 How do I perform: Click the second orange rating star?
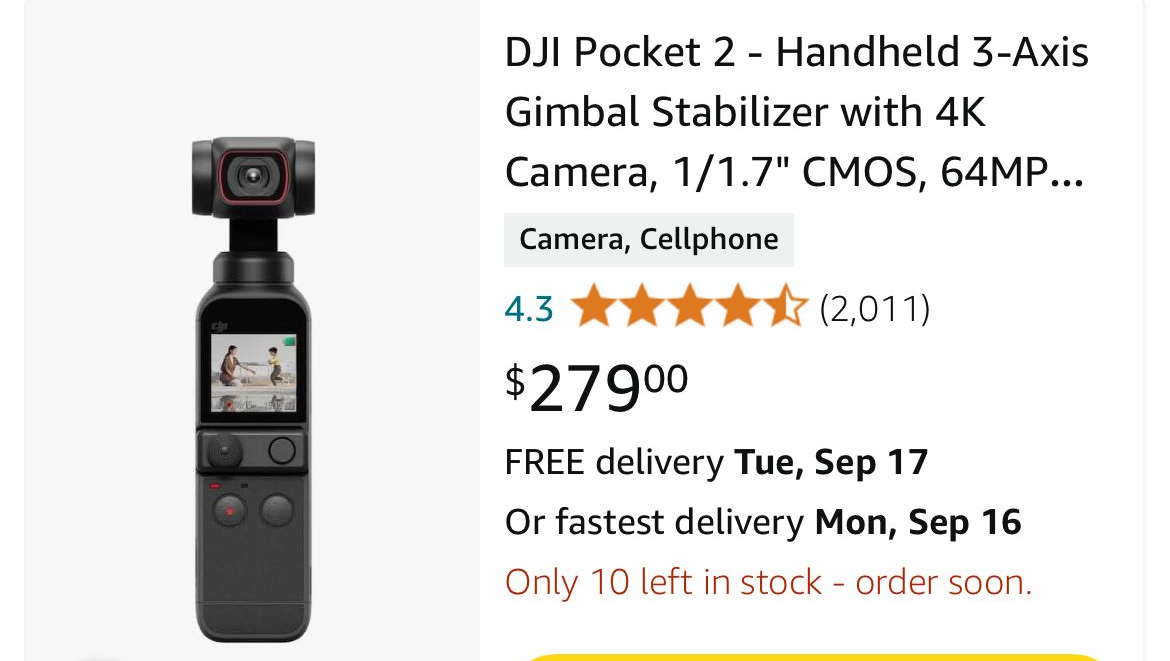[x=642, y=306]
